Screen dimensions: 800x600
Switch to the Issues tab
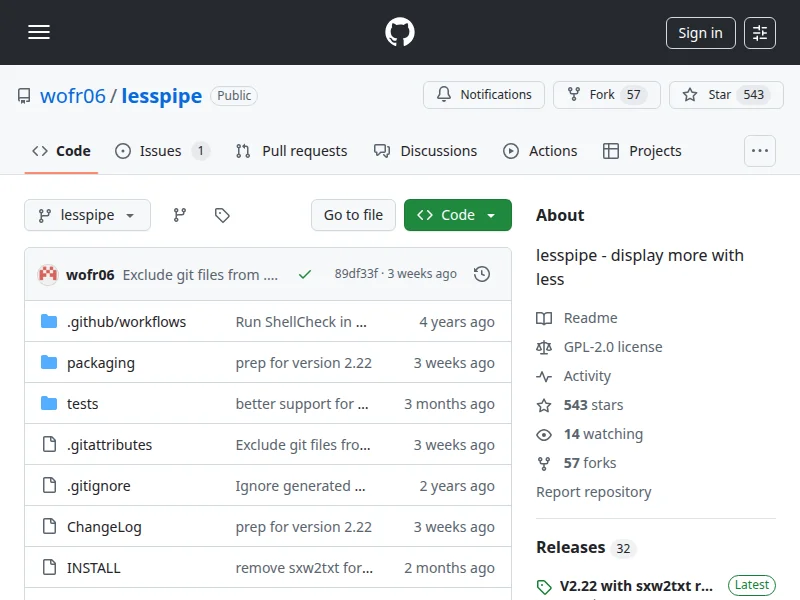pyautogui.click(x=161, y=151)
